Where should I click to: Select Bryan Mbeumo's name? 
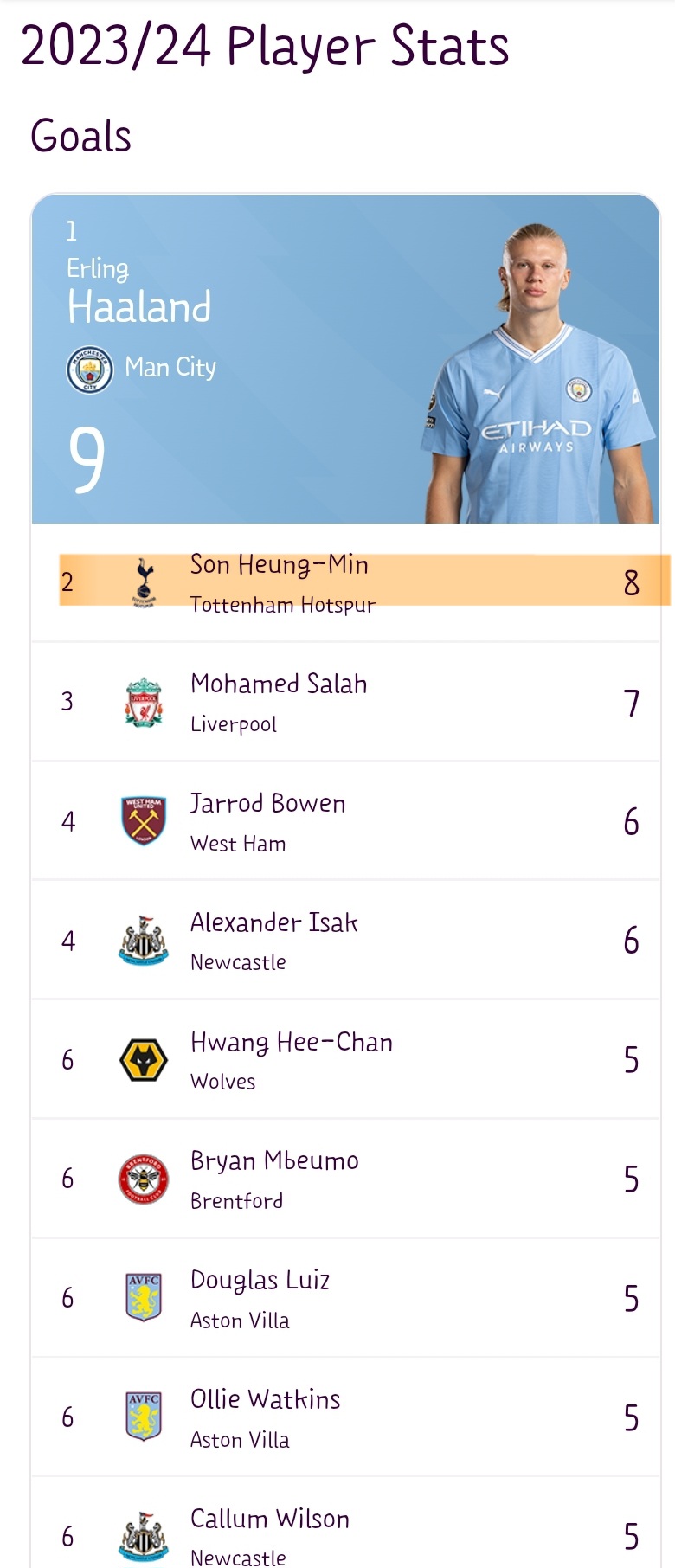(274, 1160)
